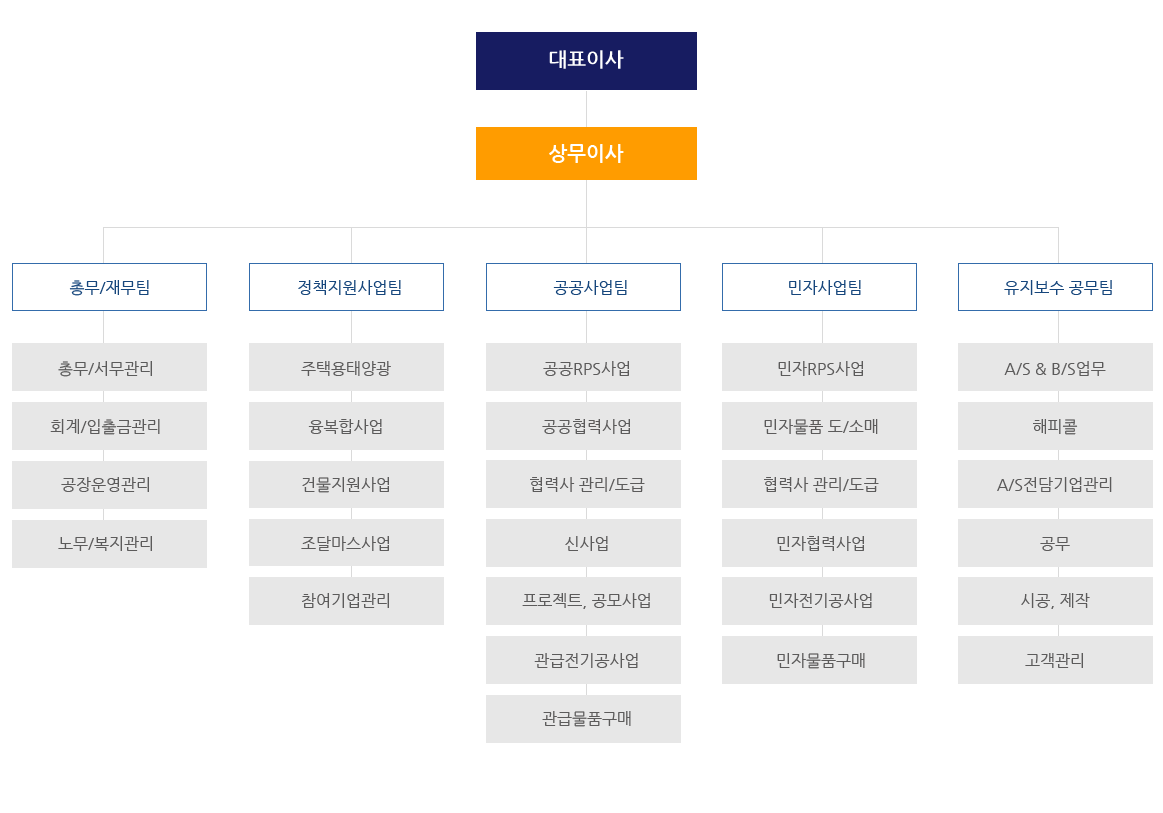Click the 공공RPS사업 box

click(x=583, y=367)
